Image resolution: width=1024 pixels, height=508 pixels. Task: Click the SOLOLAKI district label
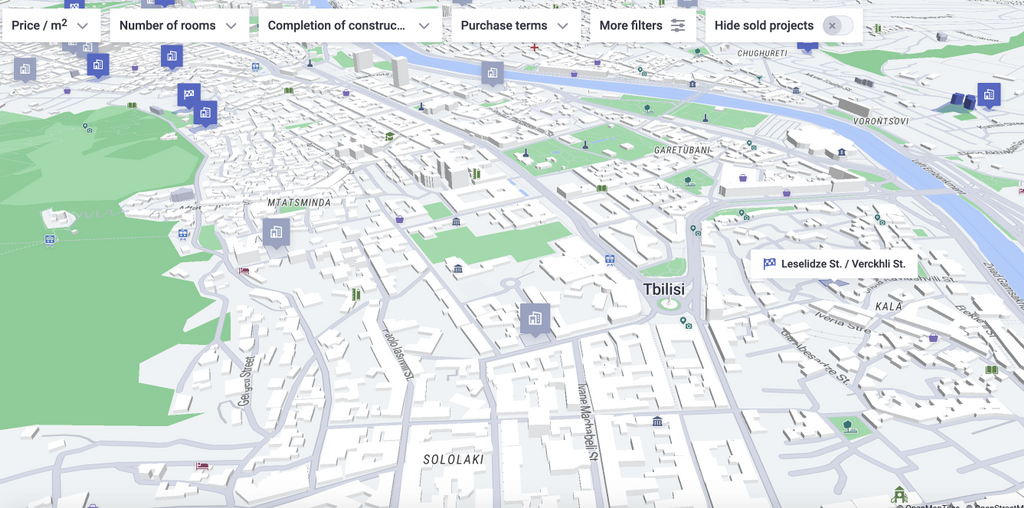coord(453,460)
